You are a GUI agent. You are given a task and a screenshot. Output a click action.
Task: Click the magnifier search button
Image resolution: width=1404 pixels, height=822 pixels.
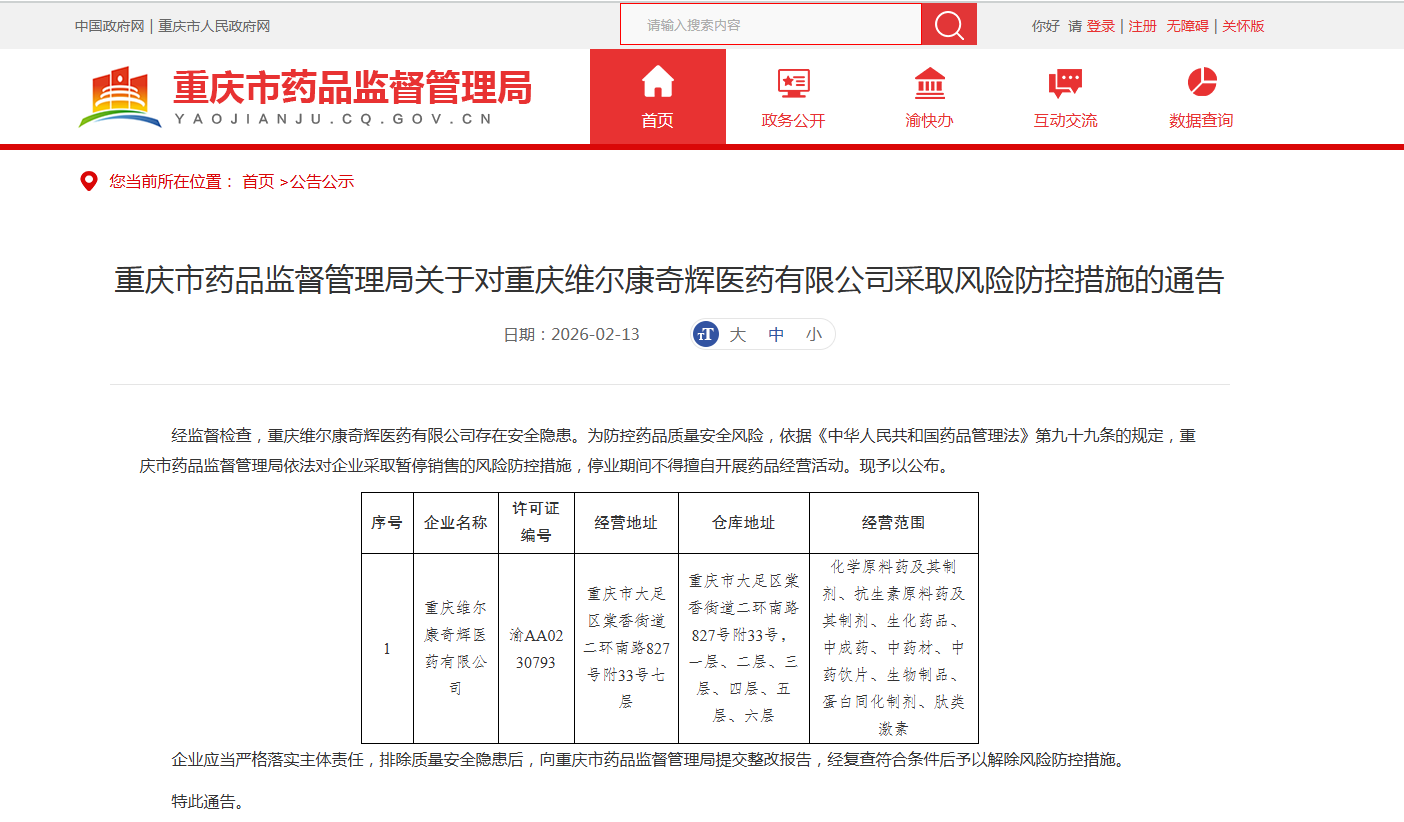(948, 25)
